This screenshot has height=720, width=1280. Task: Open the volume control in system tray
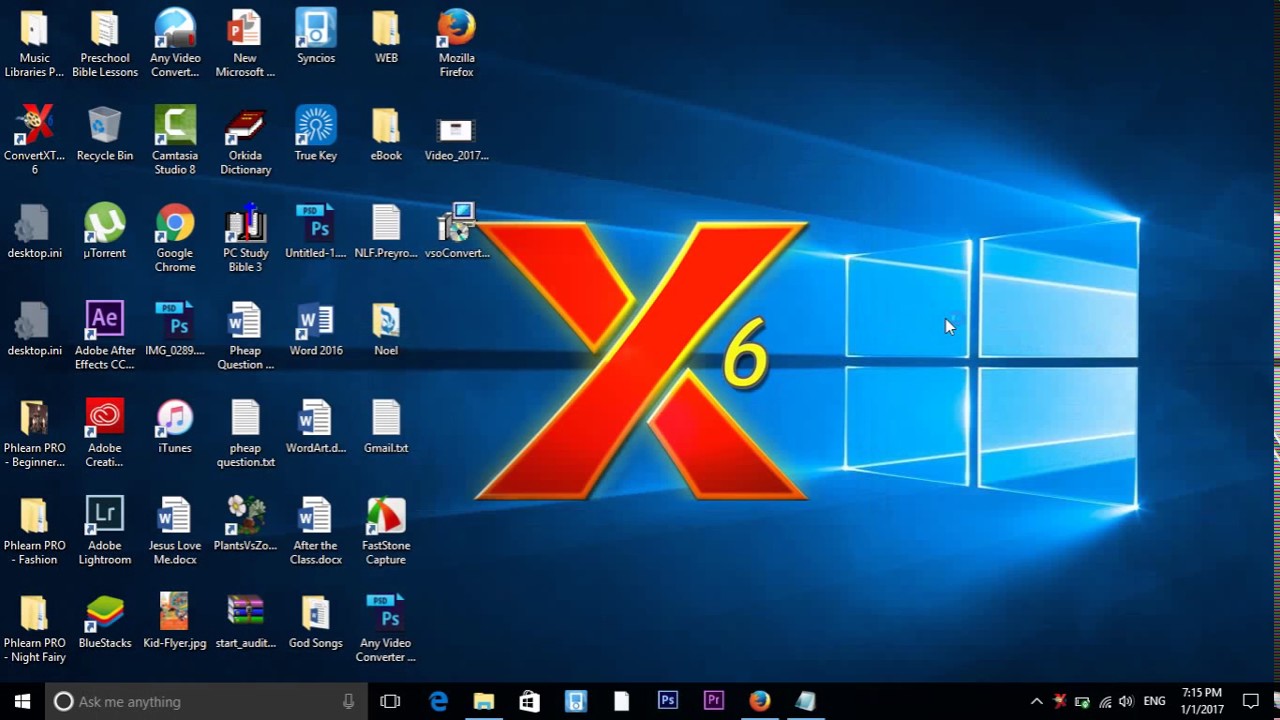1126,701
